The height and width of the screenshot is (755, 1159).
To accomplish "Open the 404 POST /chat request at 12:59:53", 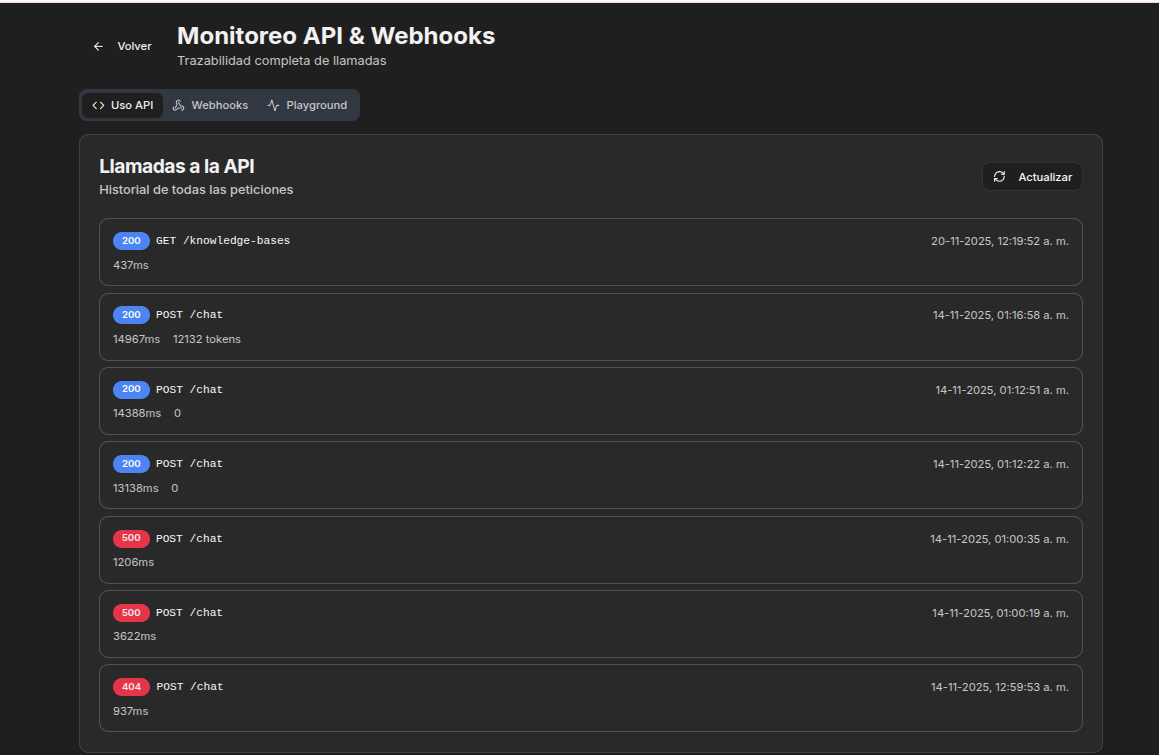I will coord(591,698).
